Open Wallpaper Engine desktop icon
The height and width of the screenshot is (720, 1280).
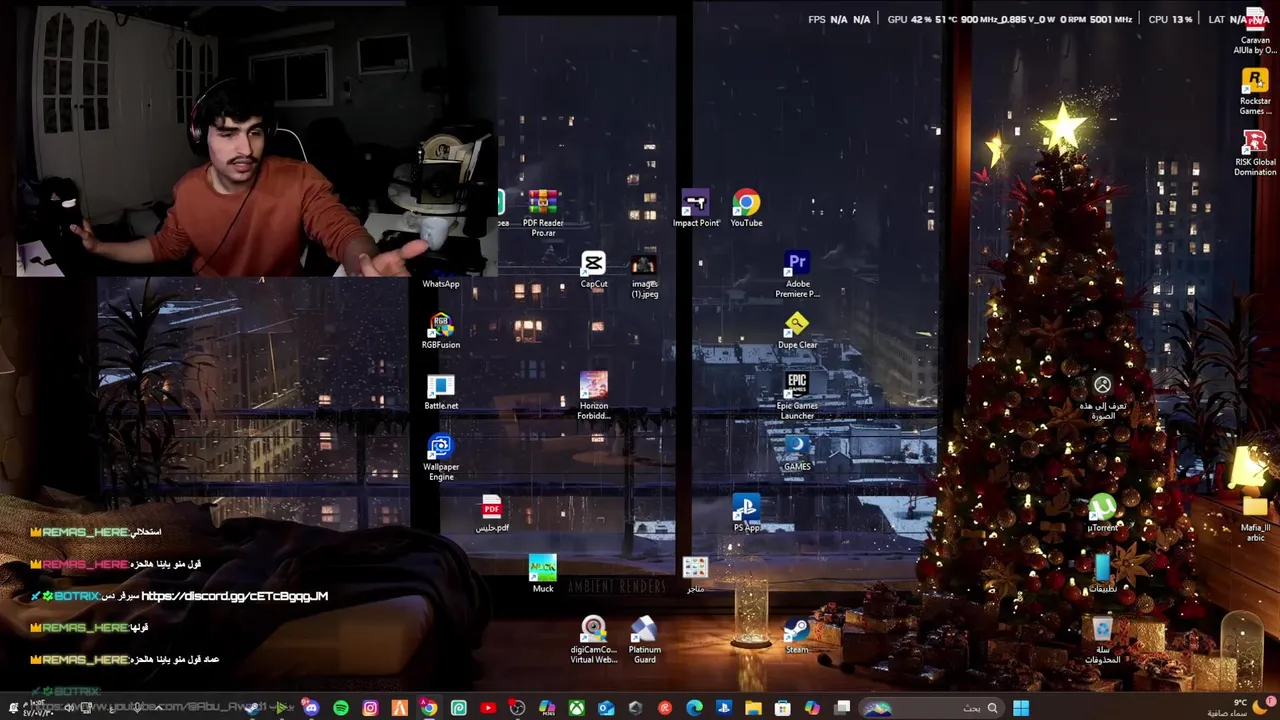click(x=441, y=457)
